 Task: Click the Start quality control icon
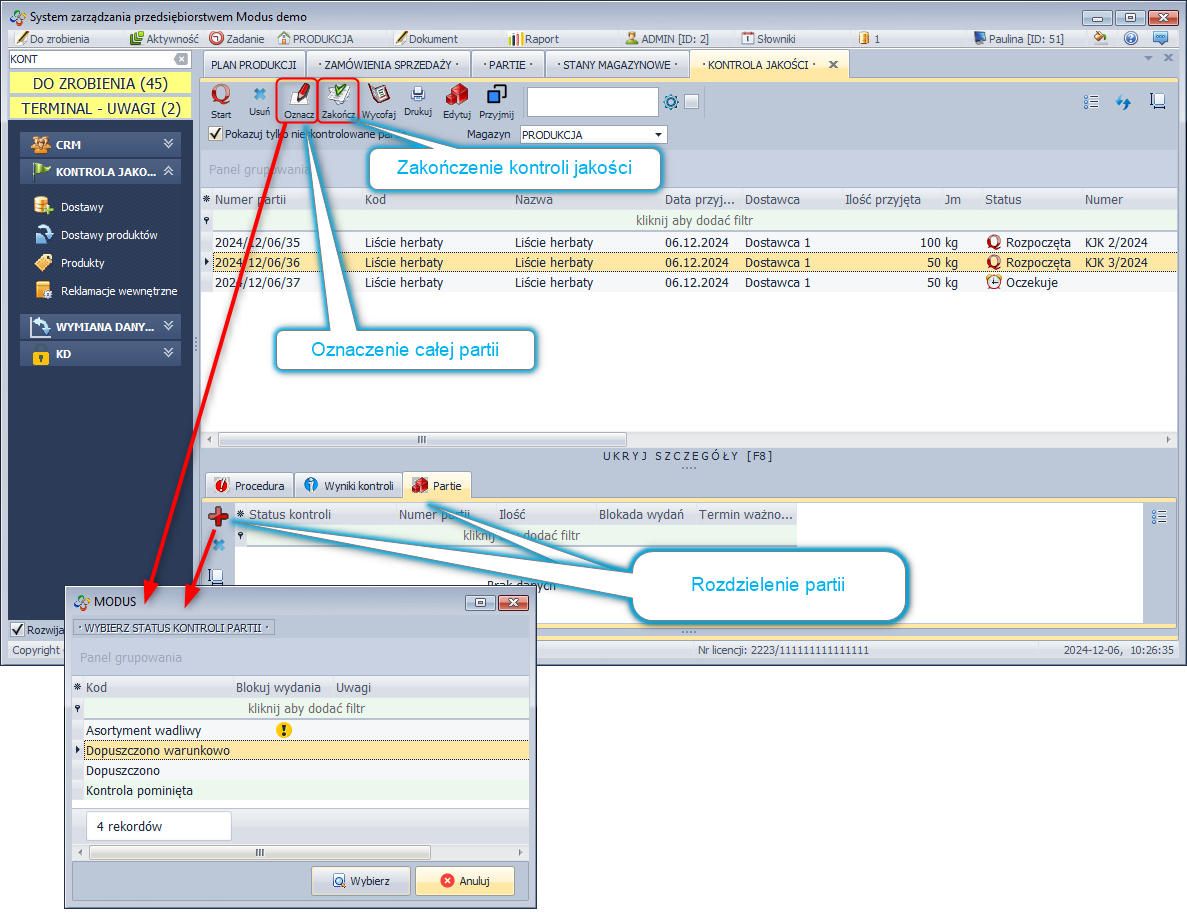pos(221,96)
